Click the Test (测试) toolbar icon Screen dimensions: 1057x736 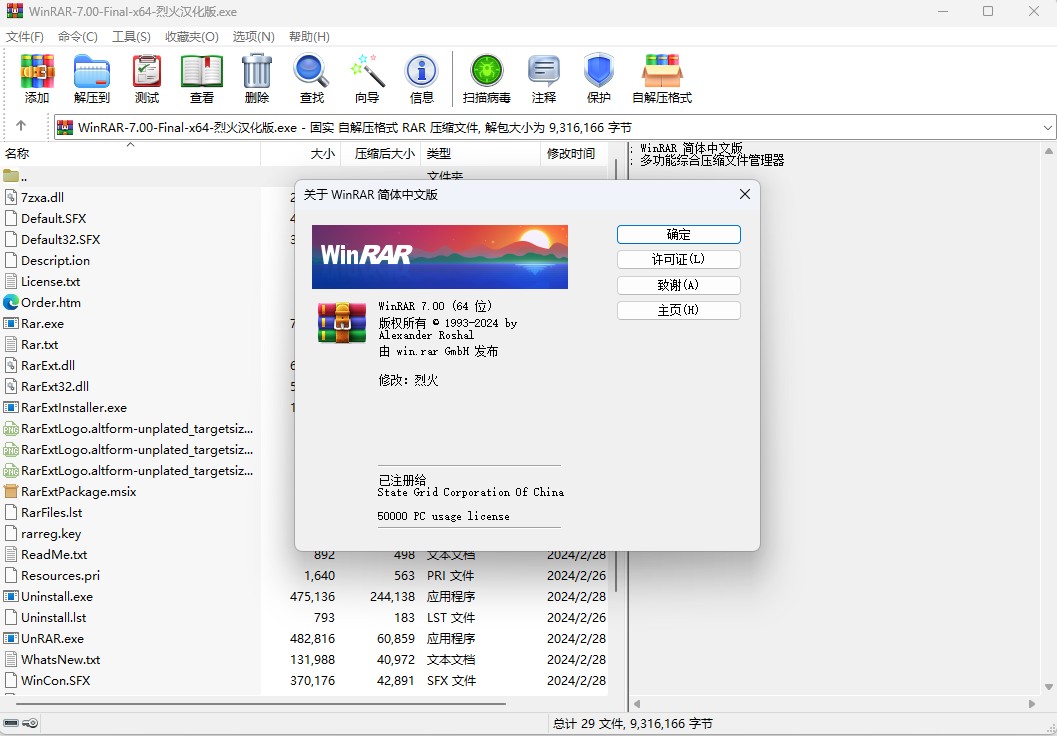[147, 78]
